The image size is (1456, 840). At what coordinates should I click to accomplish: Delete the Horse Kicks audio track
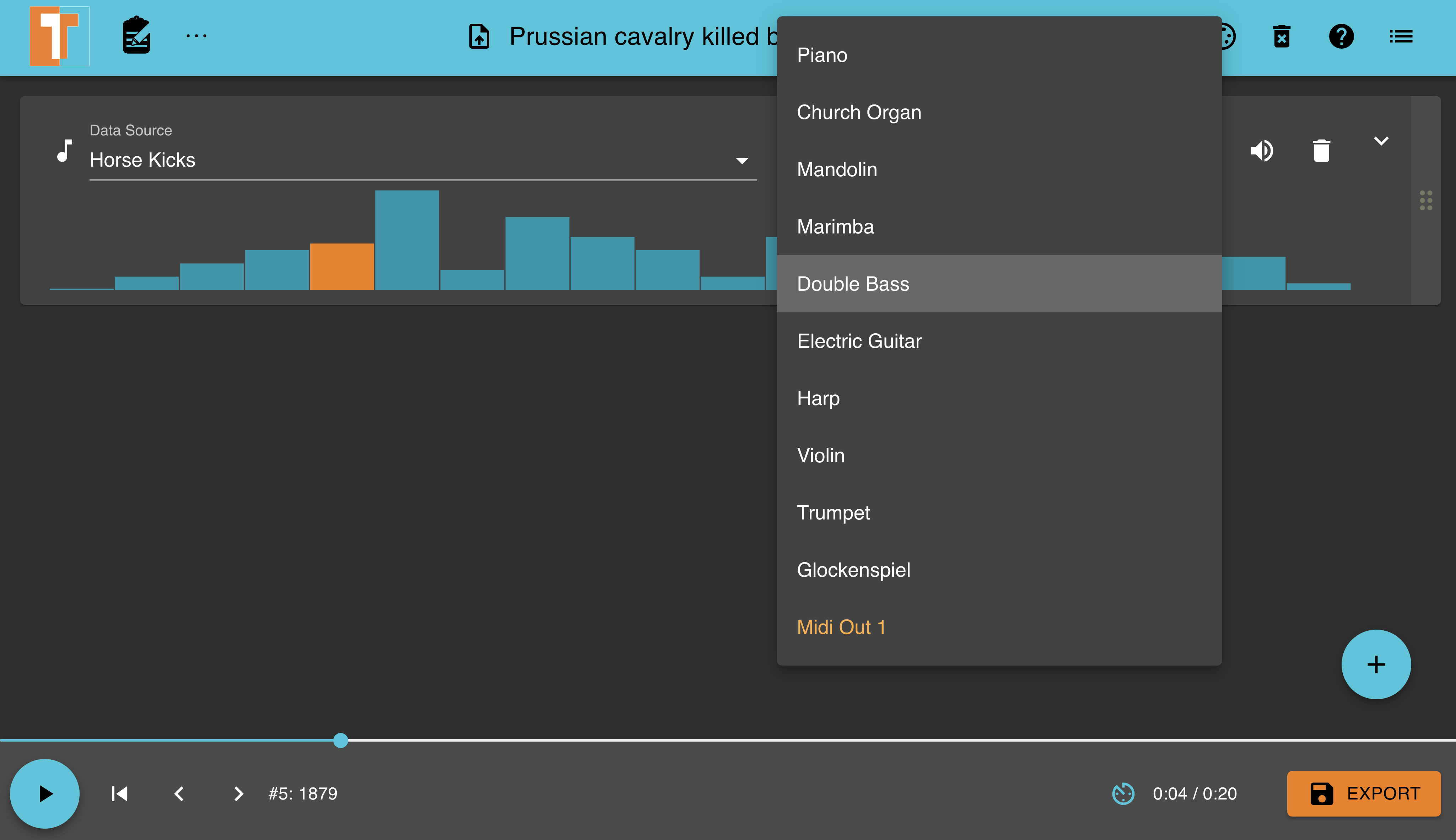coord(1321,151)
